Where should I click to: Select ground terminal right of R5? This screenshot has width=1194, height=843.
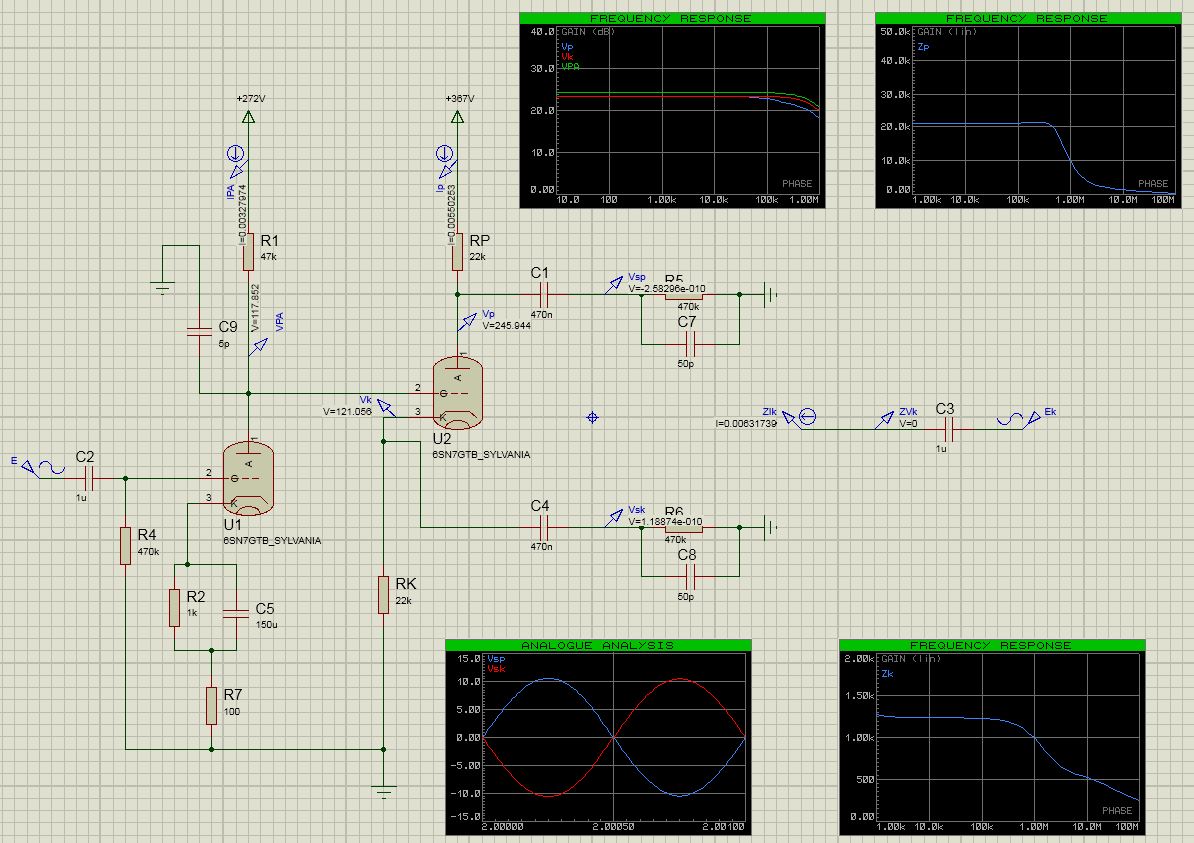click(771, 294)
